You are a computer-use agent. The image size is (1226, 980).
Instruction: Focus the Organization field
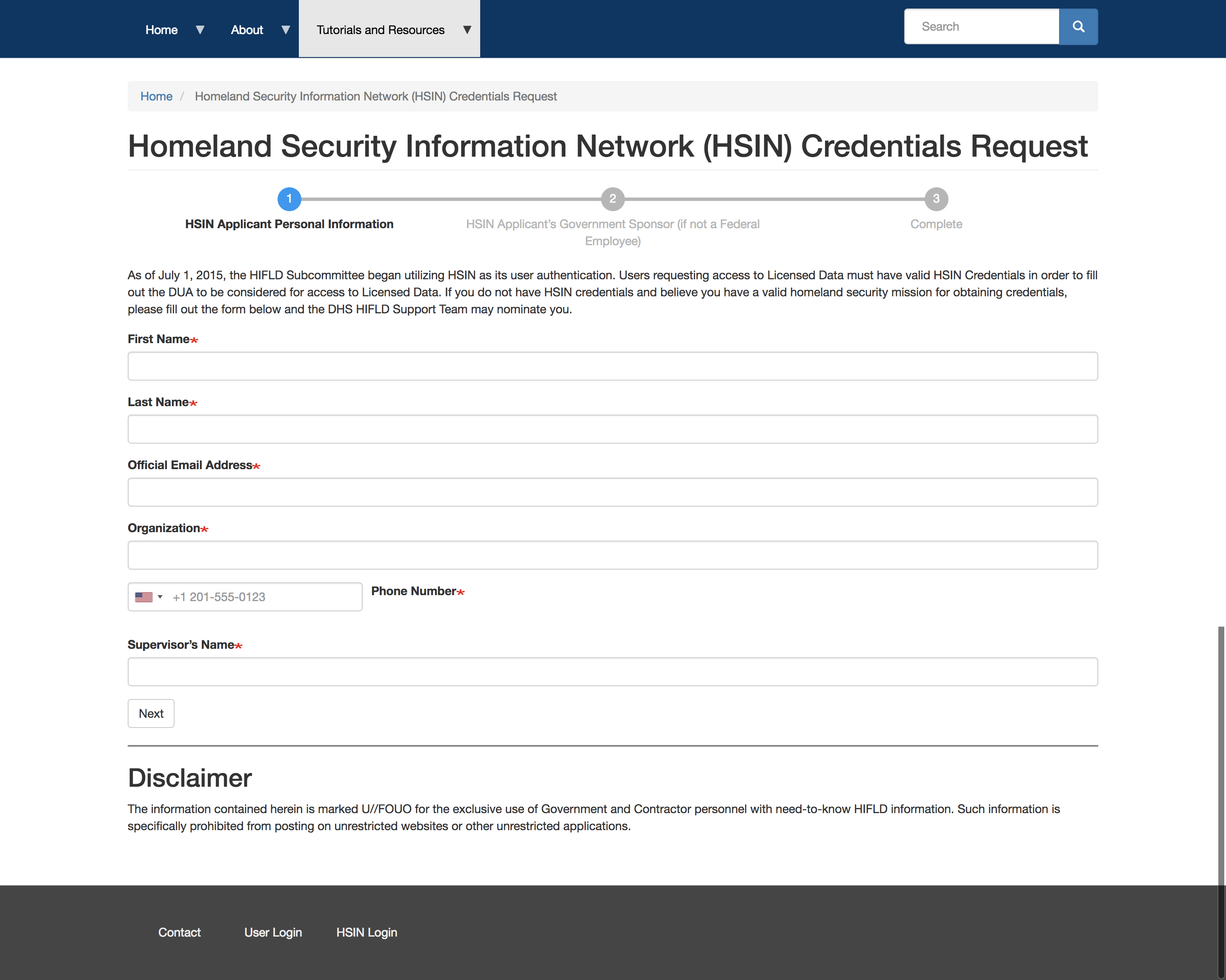coord(613,555)
